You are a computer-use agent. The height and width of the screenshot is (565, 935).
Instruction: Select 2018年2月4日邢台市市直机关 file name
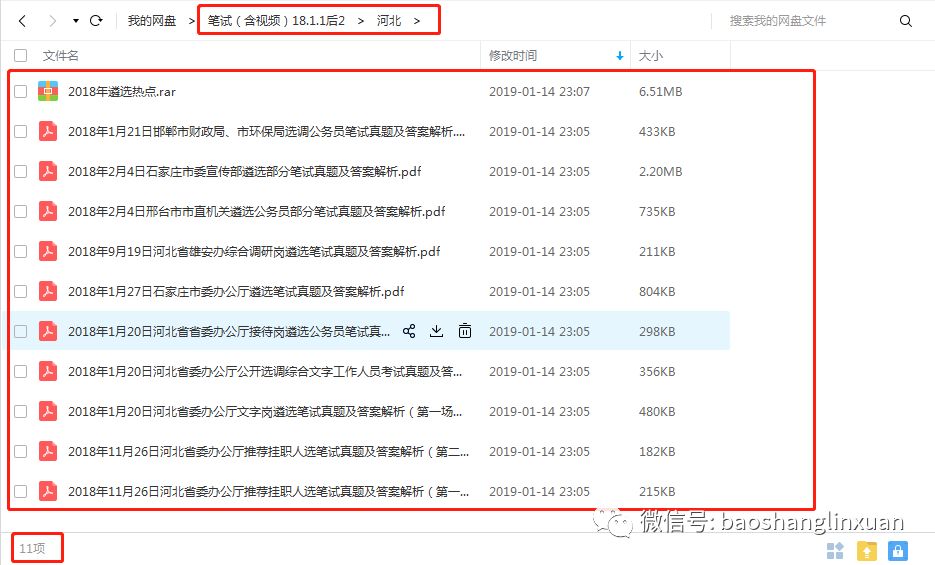256,211
